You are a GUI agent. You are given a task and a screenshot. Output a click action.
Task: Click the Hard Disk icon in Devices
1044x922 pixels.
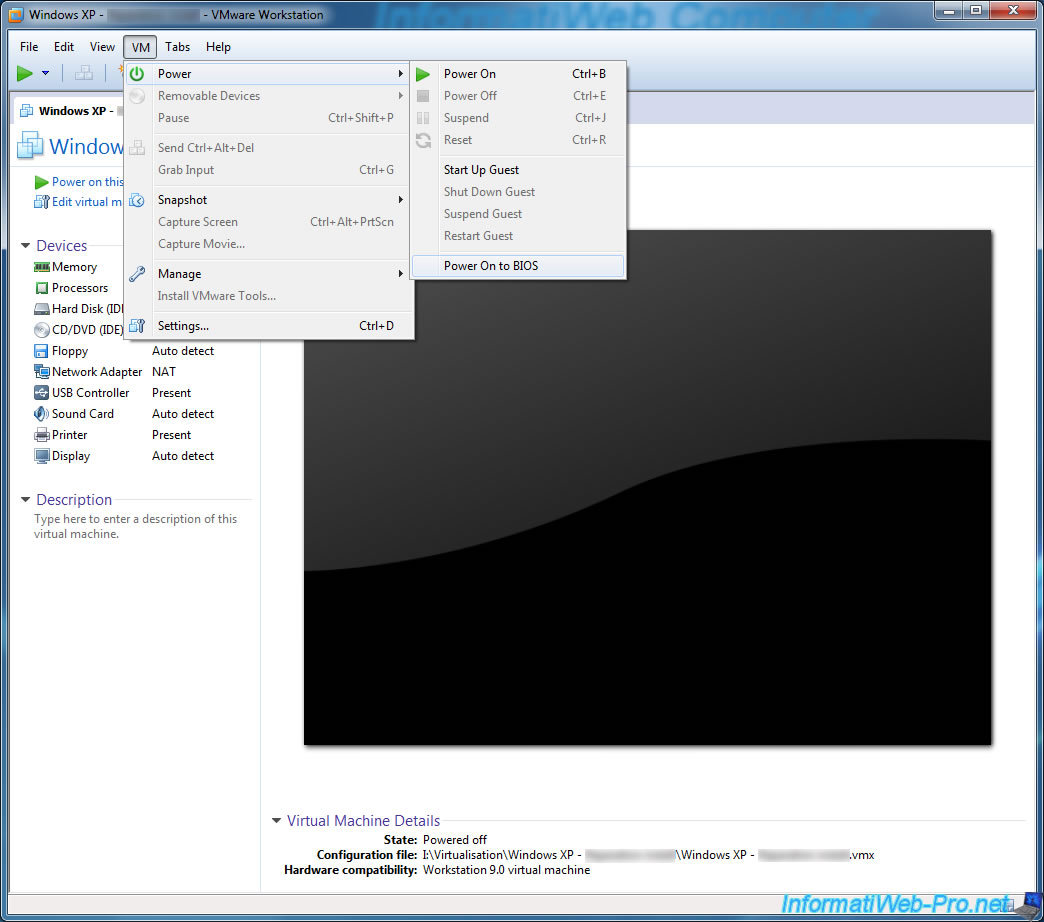click(41, 309)
